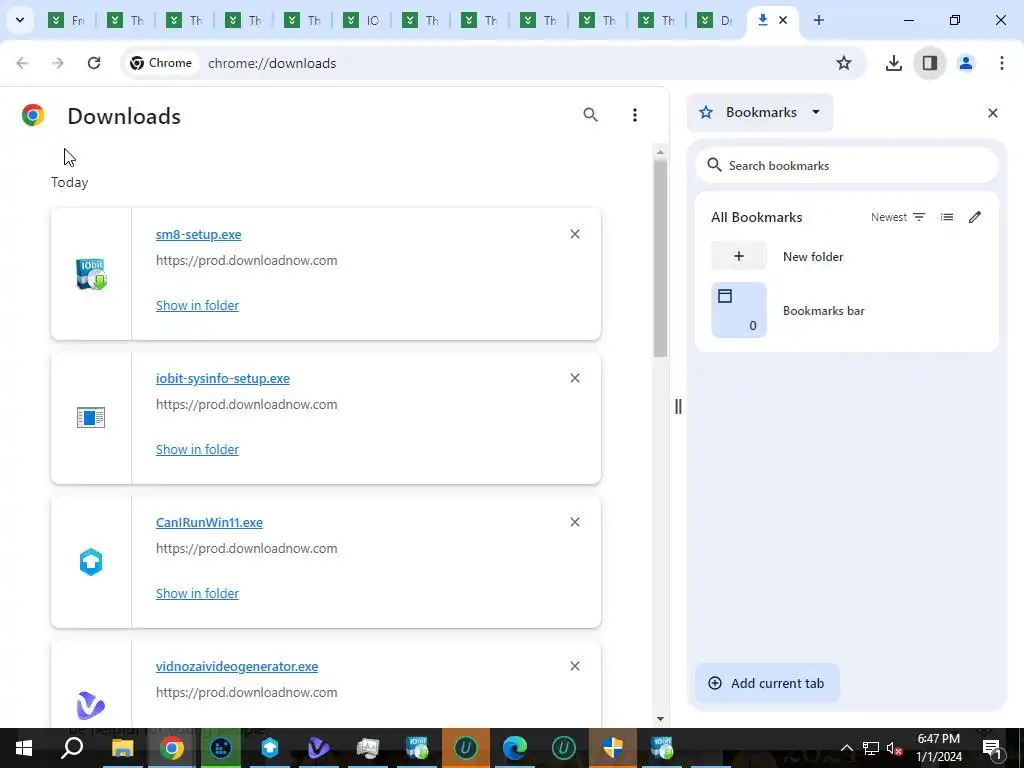This screenshot has height=768, width=1024.
Task: Open a new tab with plus button
Action: coord(818,20)
